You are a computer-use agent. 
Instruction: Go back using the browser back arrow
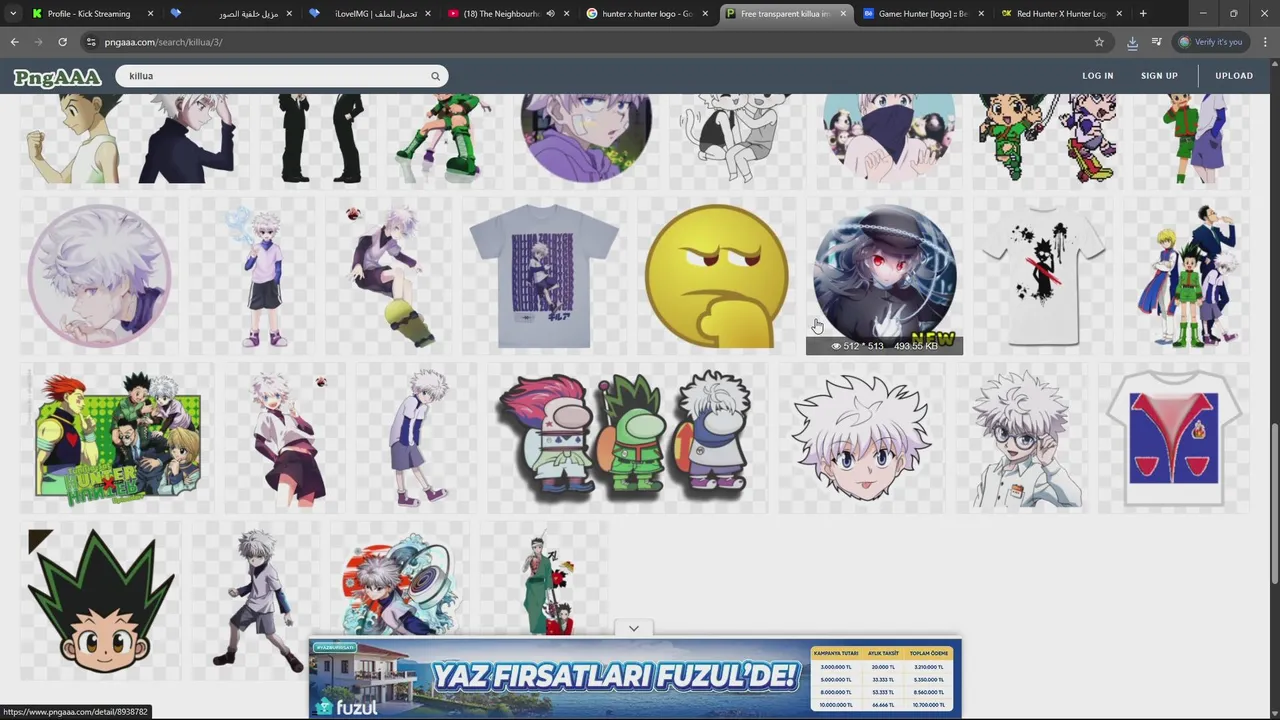14,42
